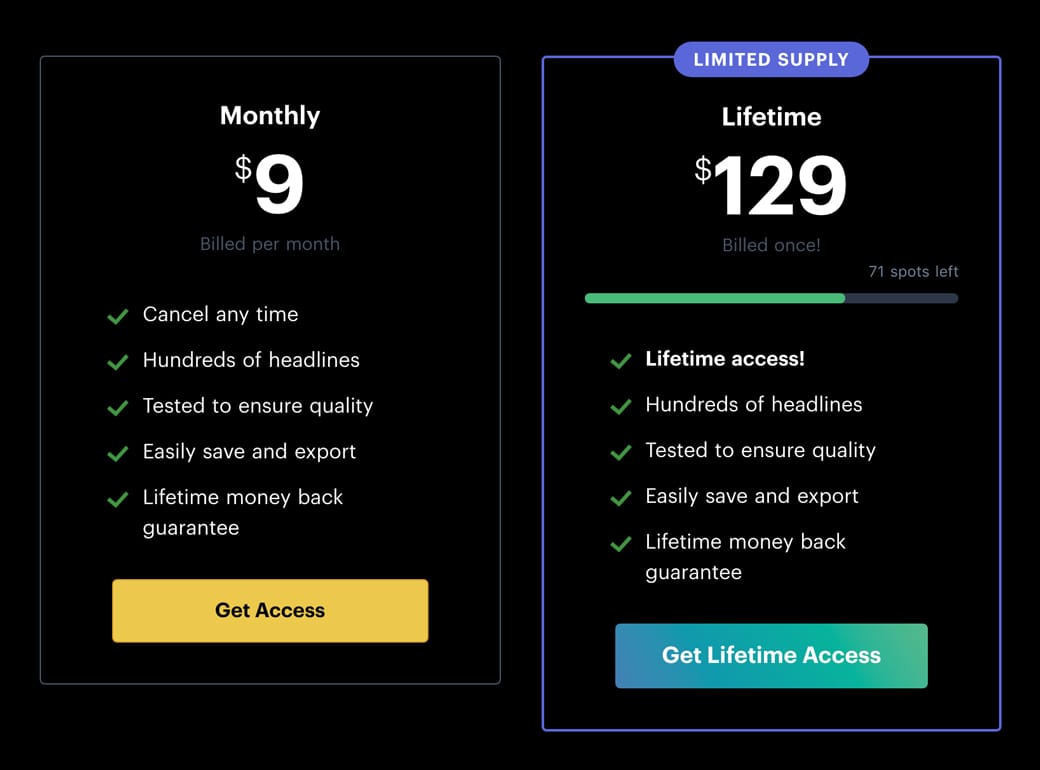
Task: Click checkmark beside Easily save and export in Lifetime plan
Action: (x=621, y=498)
